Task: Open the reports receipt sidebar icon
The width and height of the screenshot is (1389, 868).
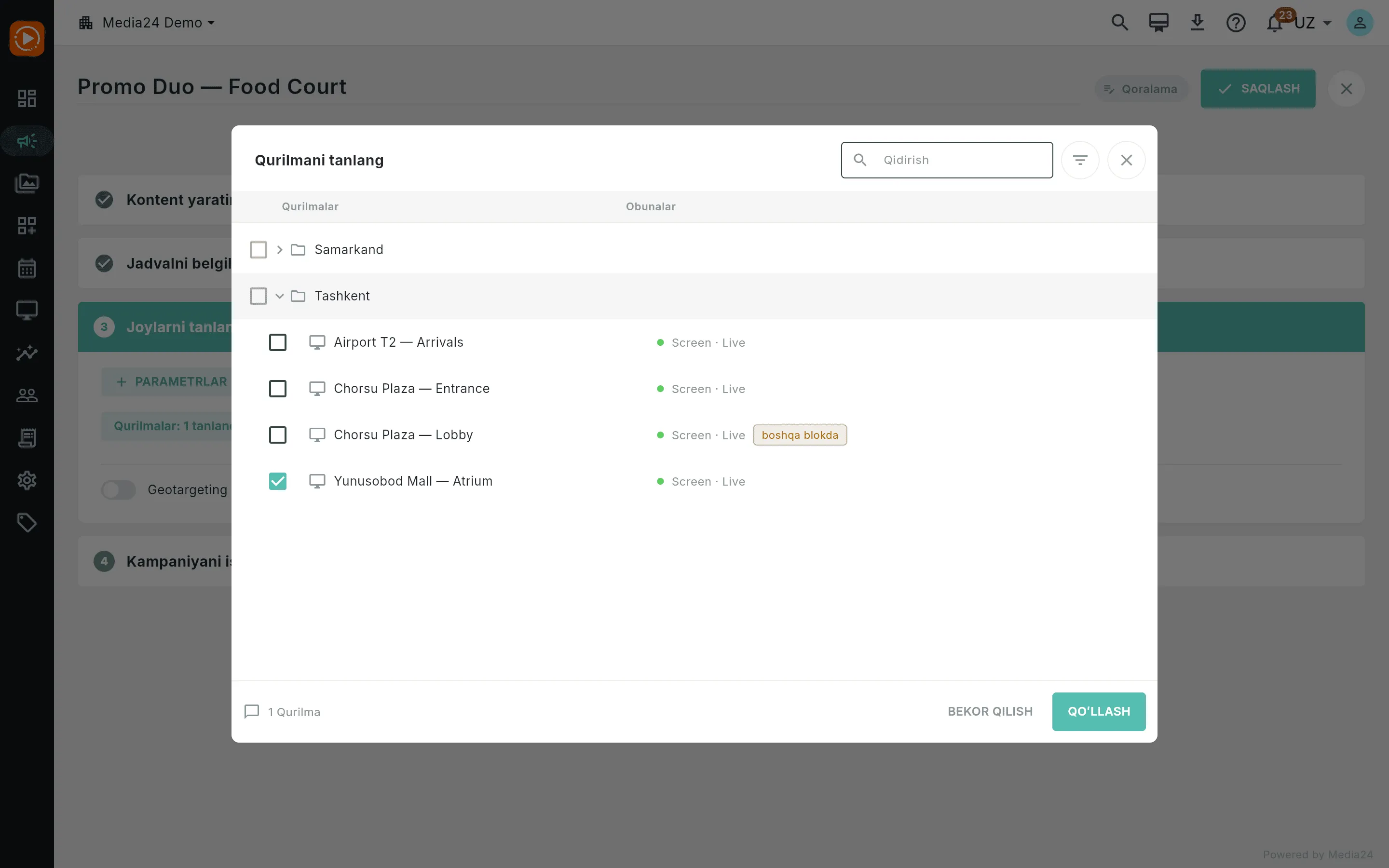Action: point(27,438)
